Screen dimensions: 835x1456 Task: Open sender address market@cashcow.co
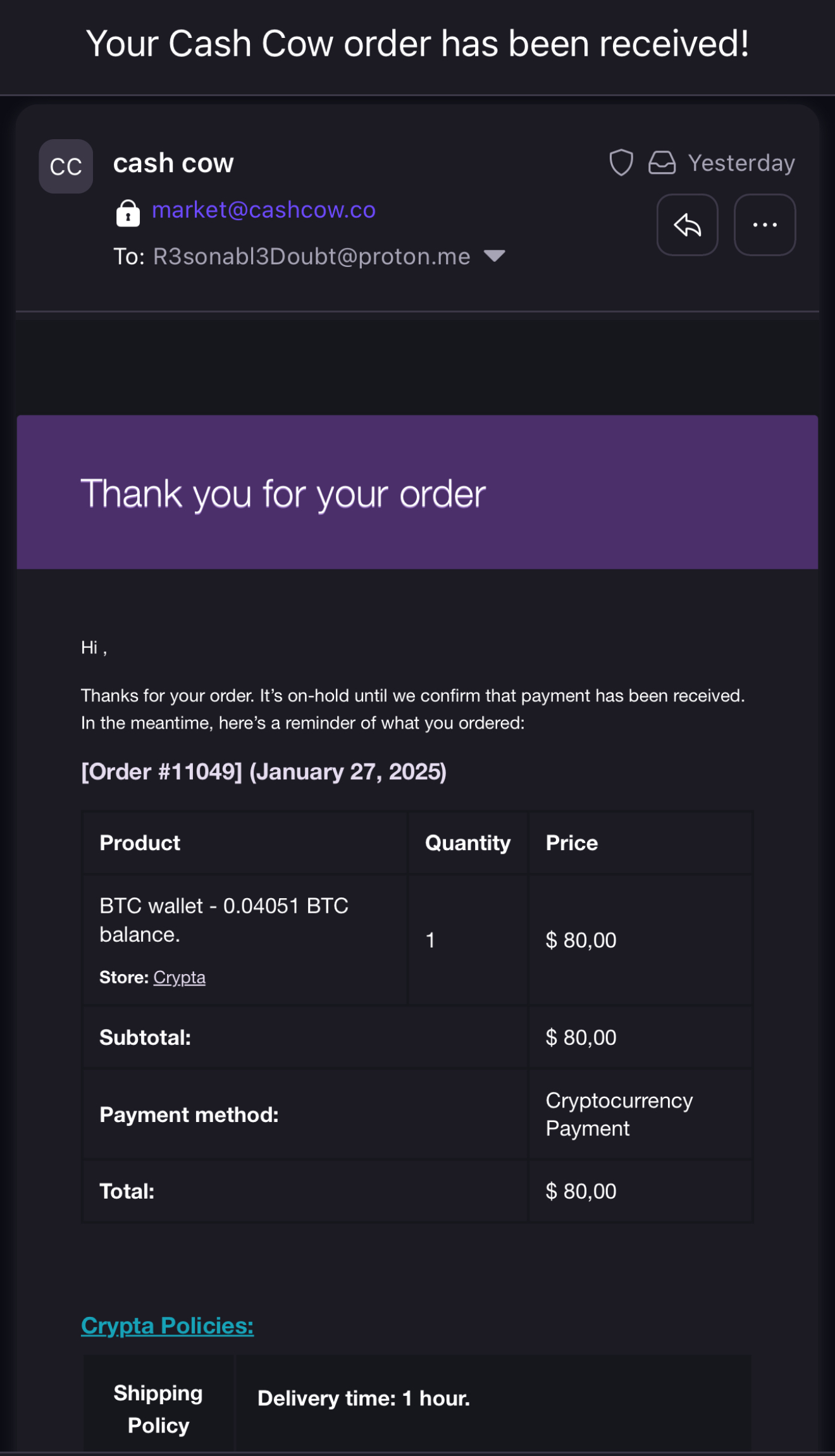[264, 210]
